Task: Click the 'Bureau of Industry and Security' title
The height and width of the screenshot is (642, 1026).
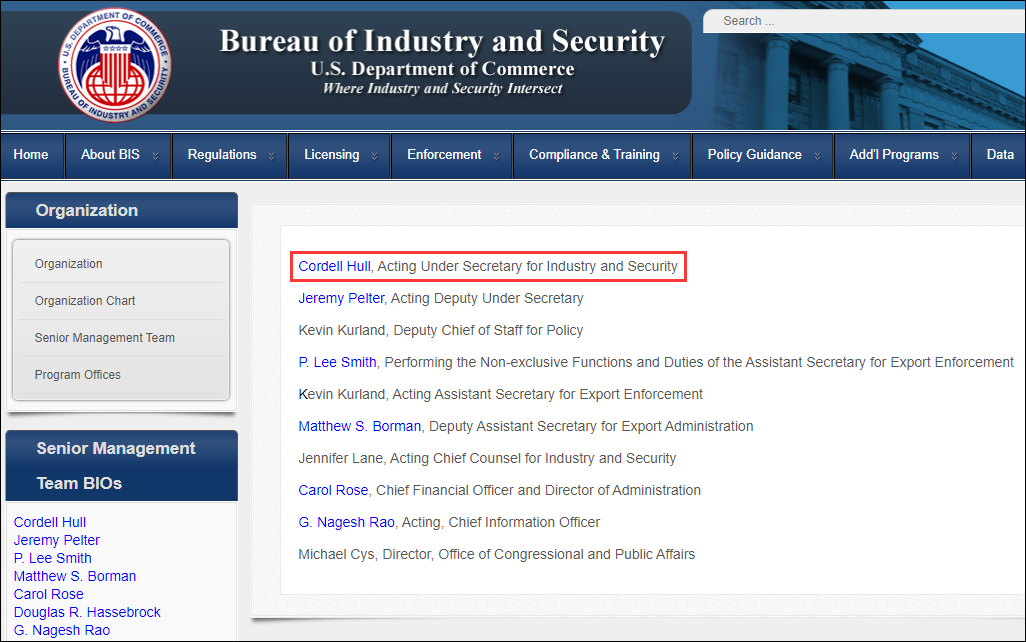Action: (x=442, y=41)
